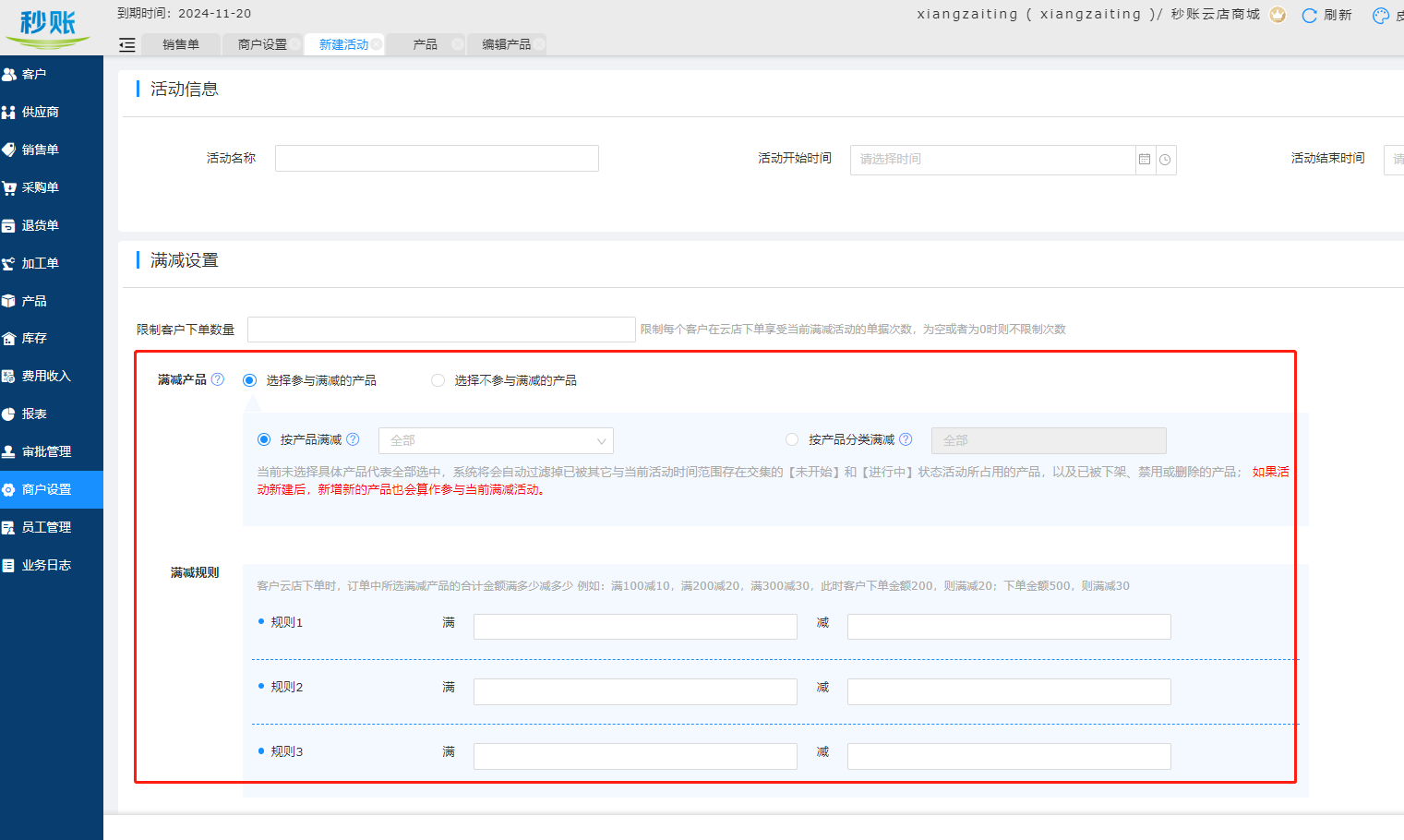Click the 满减设置 section heading
Screen dimensions: 1404x840
coord(185,260)
